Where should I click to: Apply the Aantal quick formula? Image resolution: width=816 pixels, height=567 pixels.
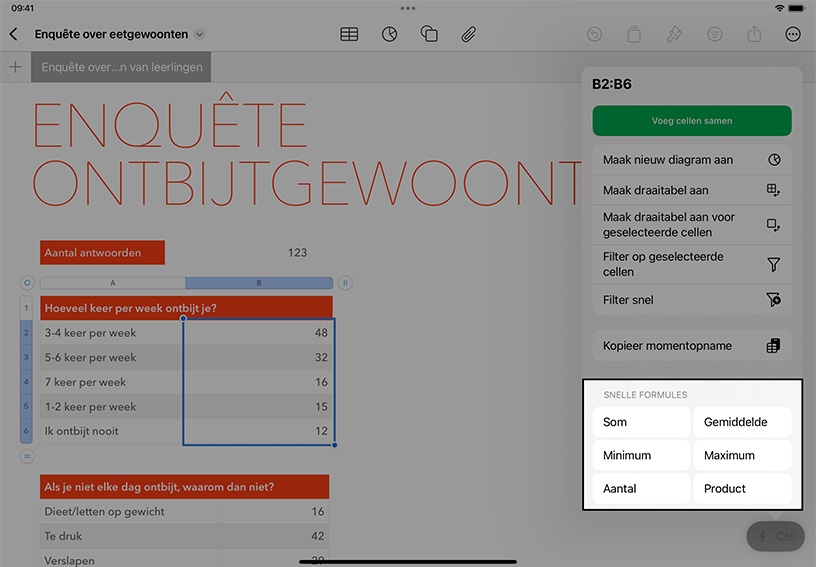[x=642, y=488]
